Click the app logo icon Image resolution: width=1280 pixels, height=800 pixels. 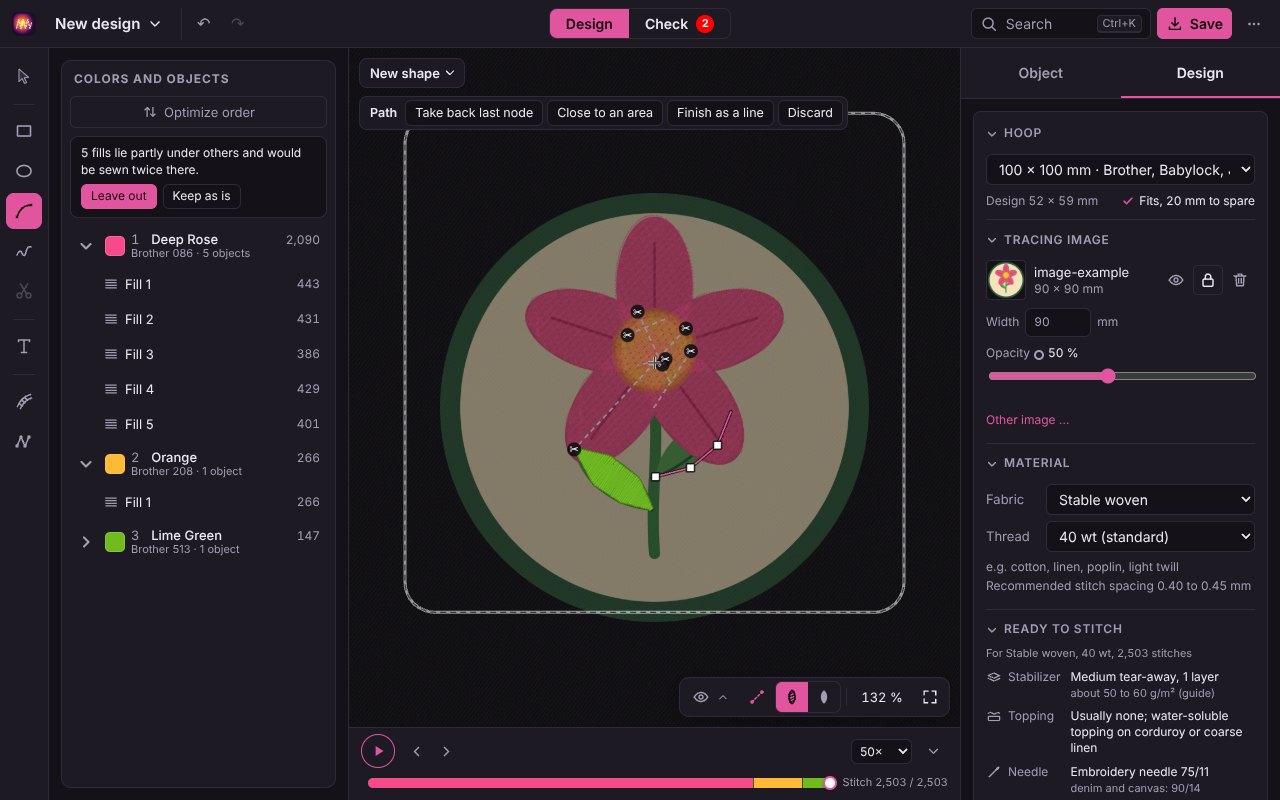point(24,24)
